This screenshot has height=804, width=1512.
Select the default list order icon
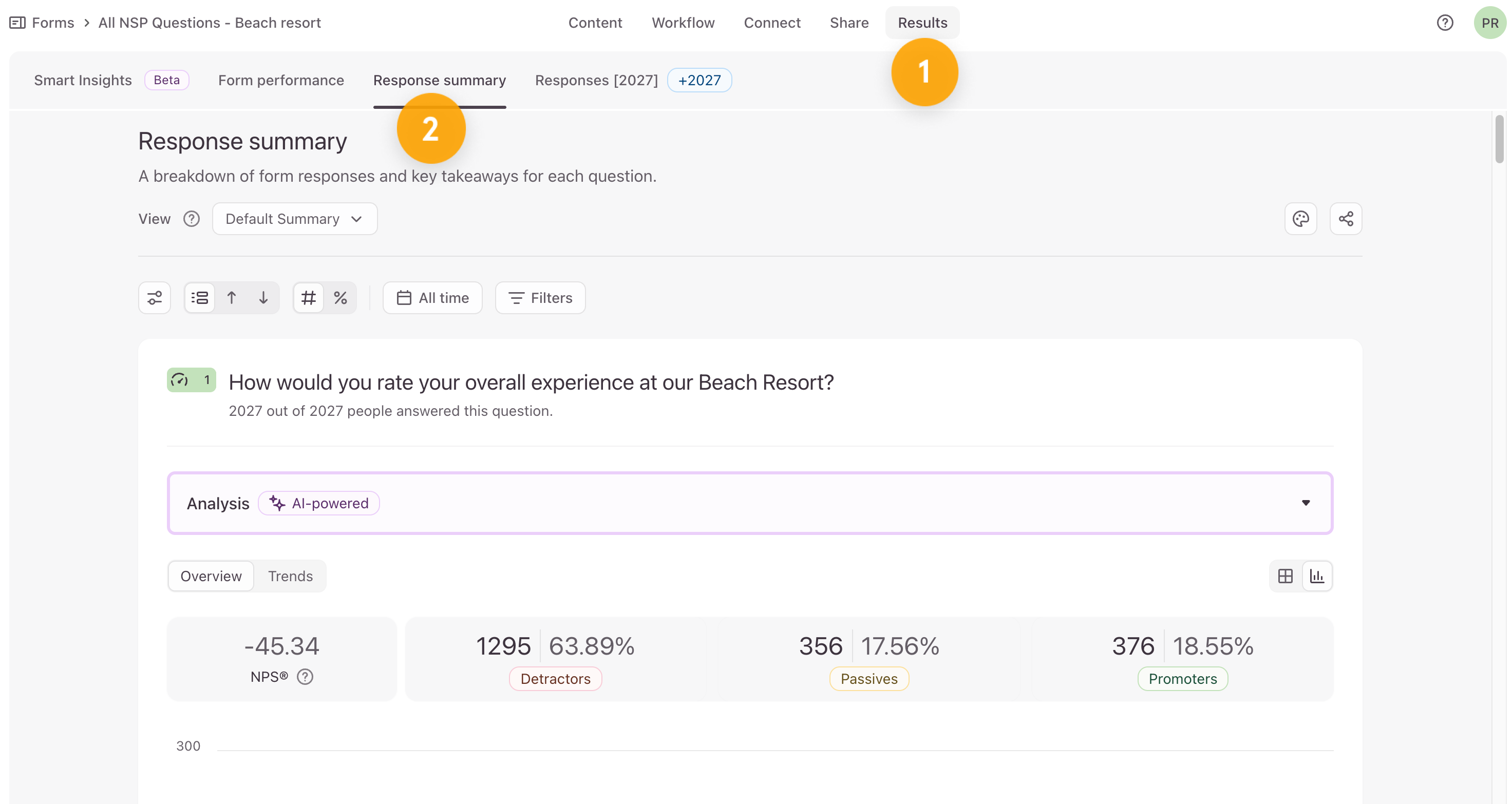click(200, 298)
